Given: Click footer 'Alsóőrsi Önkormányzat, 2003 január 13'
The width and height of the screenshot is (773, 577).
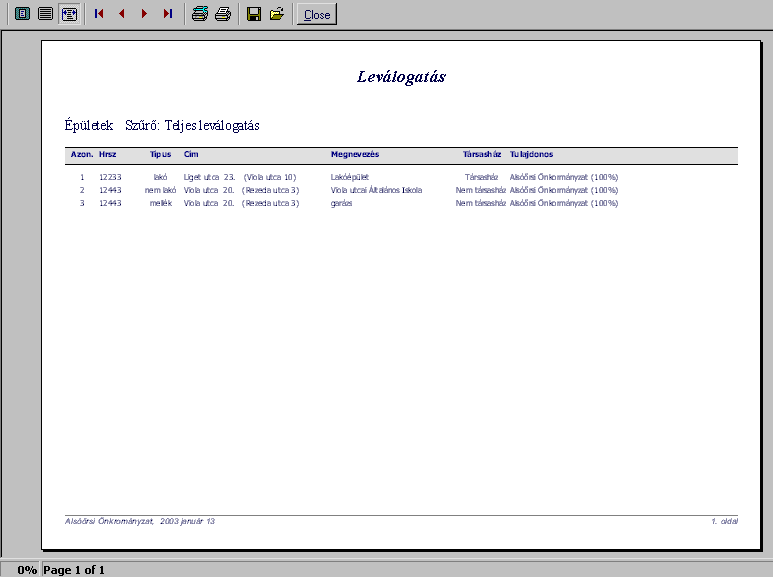Looking at the screenshot, I should point(140,521).
